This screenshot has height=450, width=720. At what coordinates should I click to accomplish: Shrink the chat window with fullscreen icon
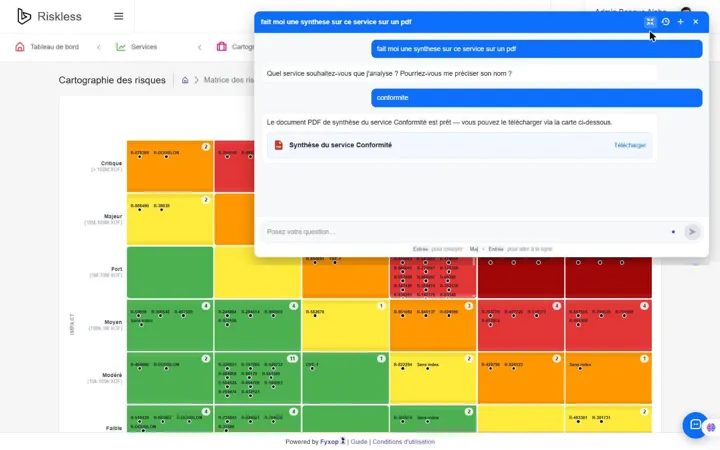coord(650,22)
